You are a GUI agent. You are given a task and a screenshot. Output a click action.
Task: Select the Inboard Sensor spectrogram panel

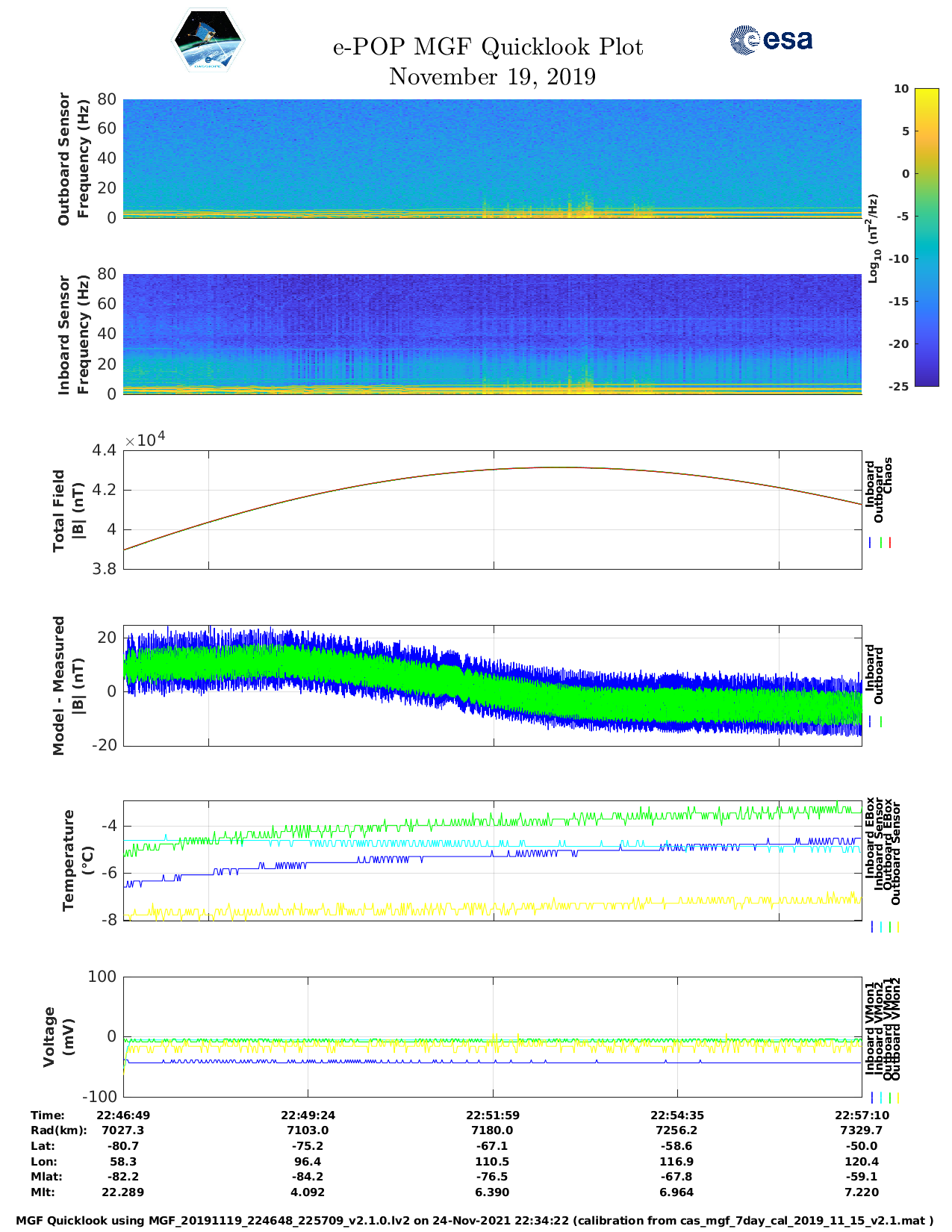coord(492,334)
